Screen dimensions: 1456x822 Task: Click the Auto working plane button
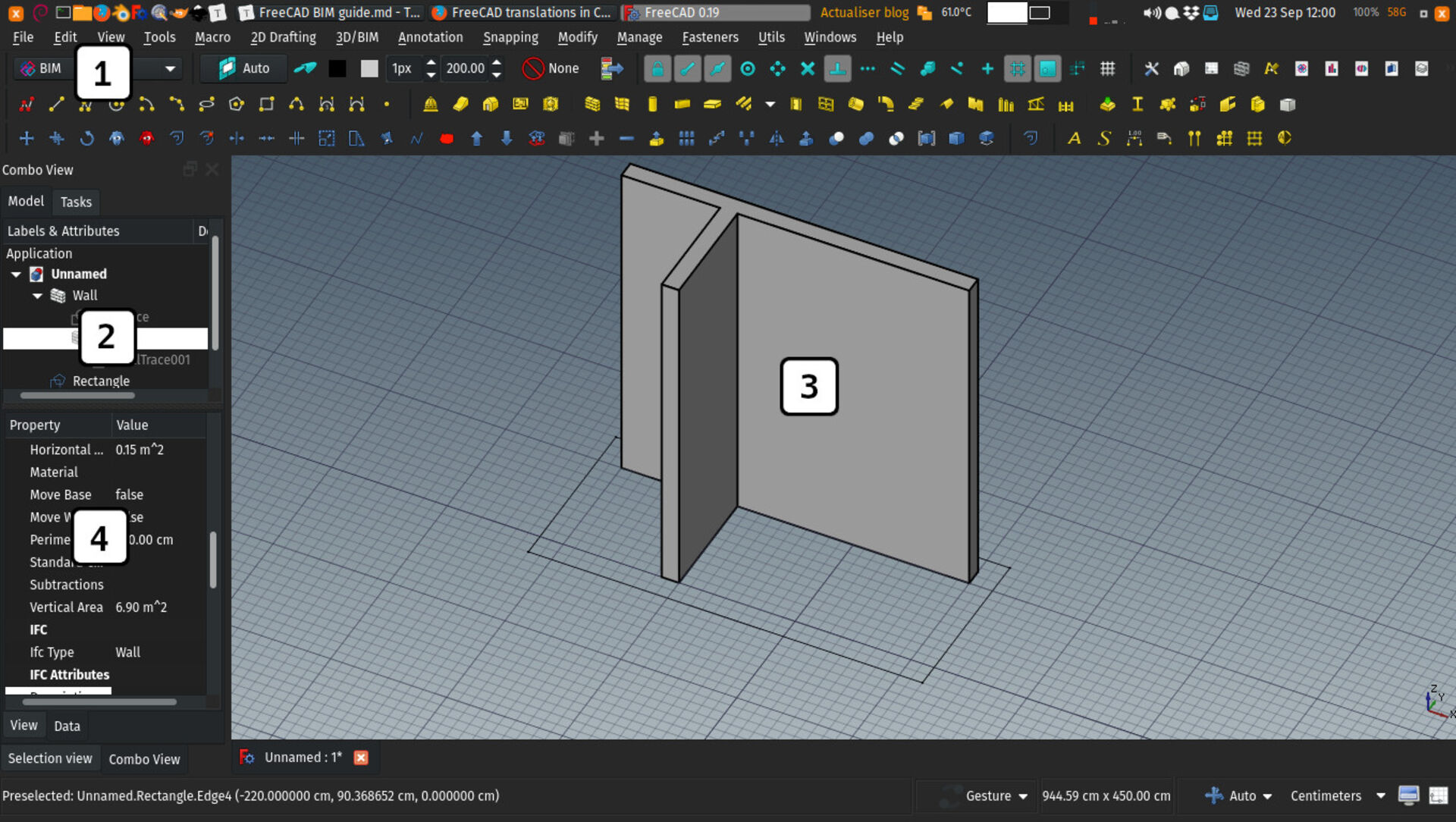(244, 69)
